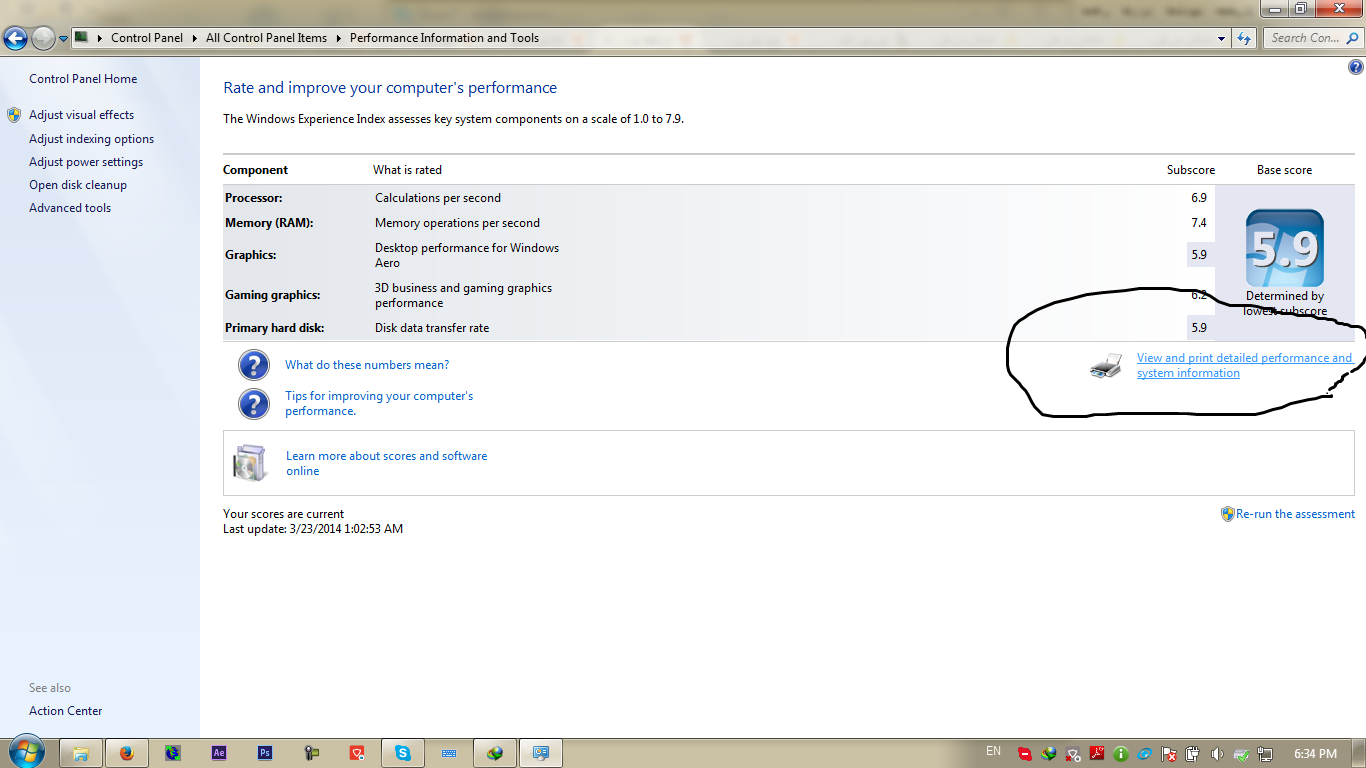
Task: Click the address bar location icon
Action: [x=82, y=38]
